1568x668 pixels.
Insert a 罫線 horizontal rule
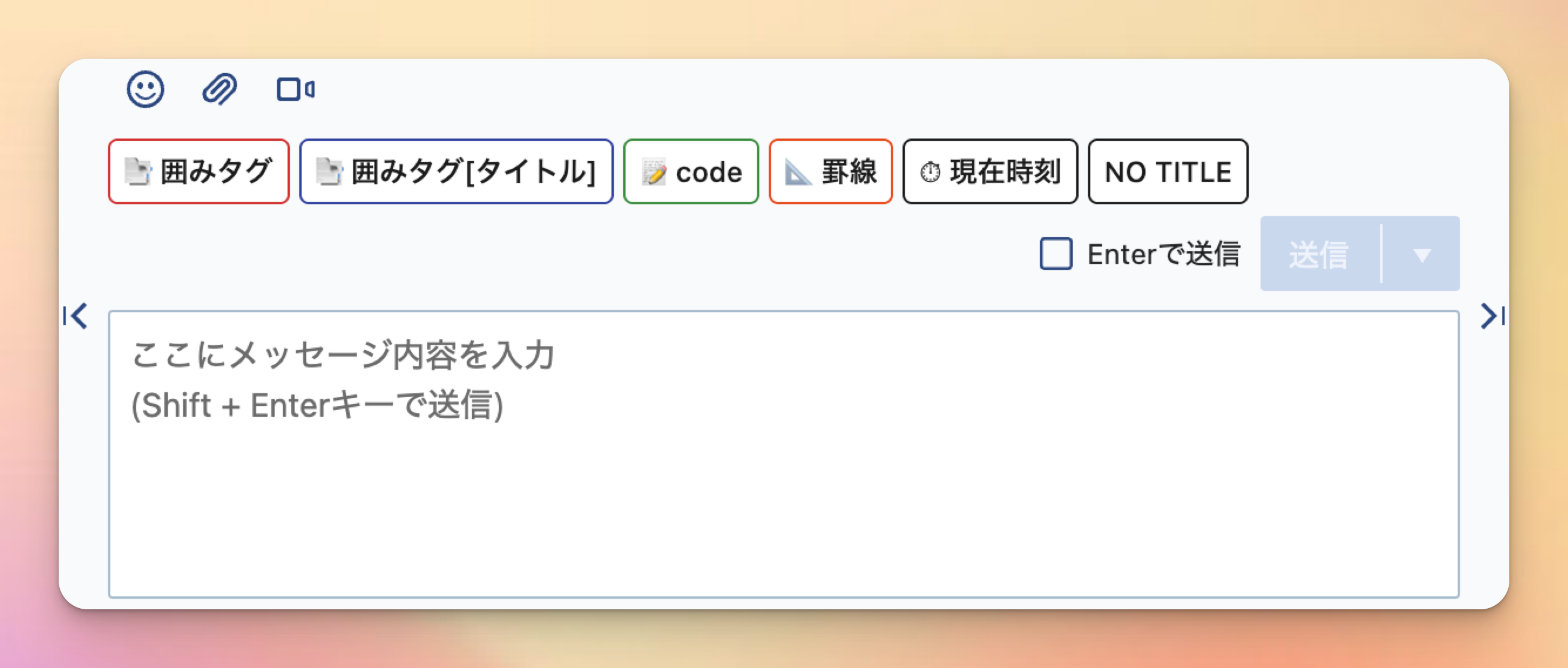coord(830,171)
